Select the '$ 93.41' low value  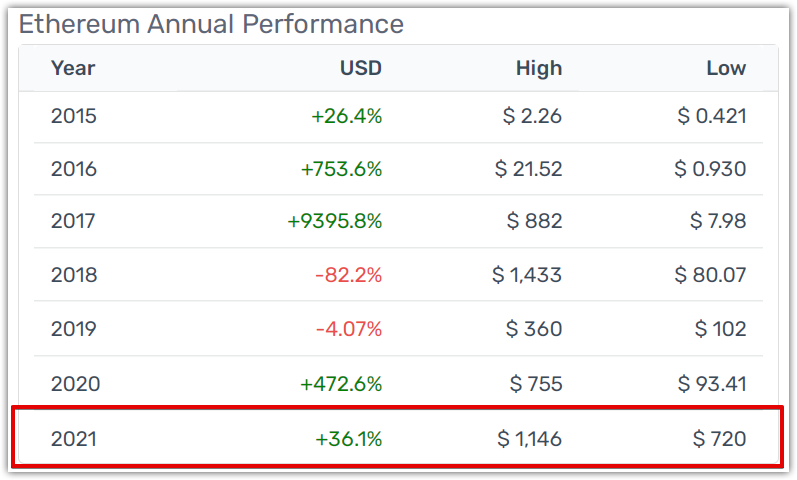(x=712, y=384)
